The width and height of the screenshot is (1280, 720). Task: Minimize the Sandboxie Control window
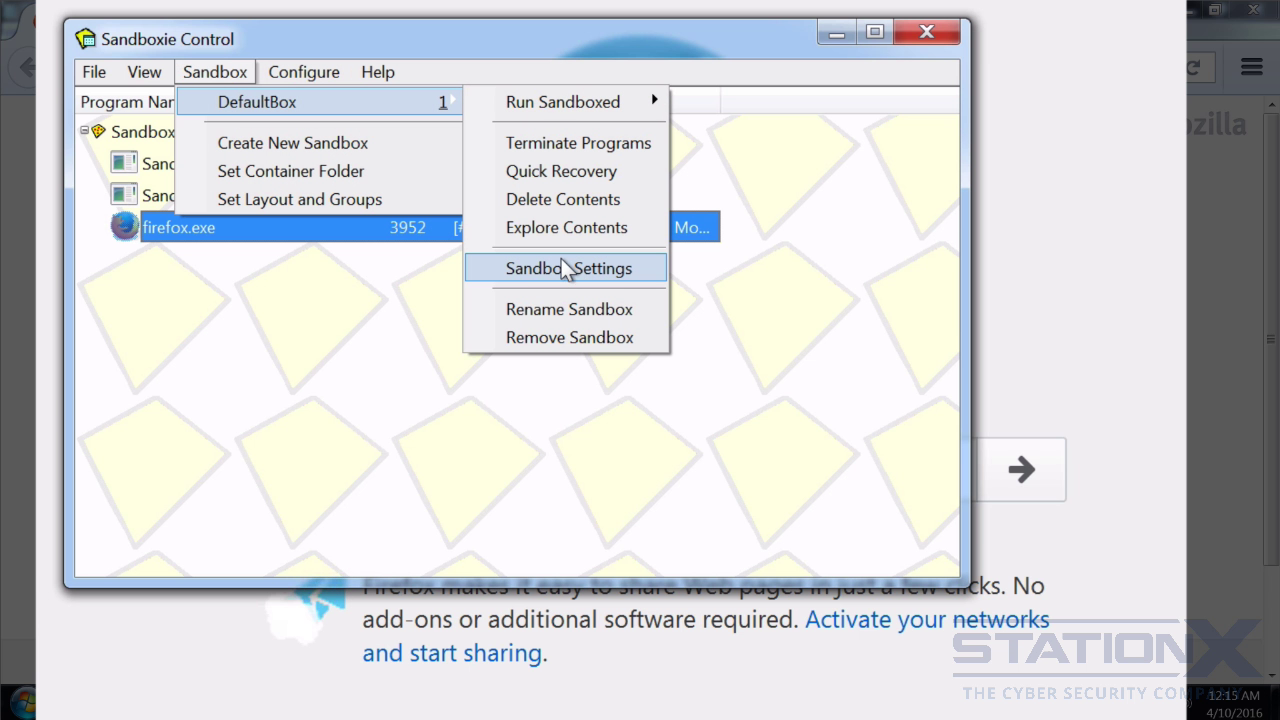(x=837, y=33)
